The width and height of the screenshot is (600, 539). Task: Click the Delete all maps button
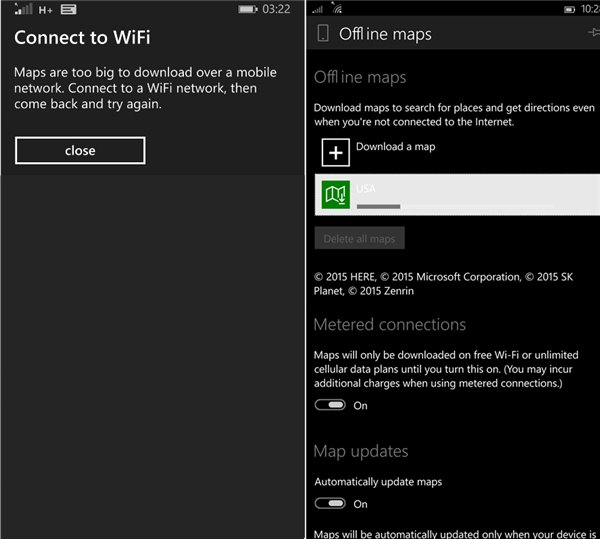359,238
